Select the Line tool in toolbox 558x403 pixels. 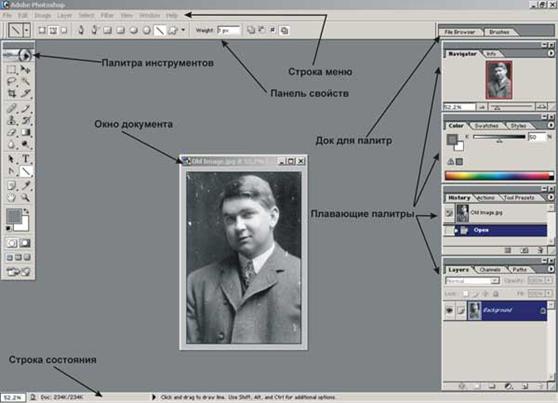26,172
